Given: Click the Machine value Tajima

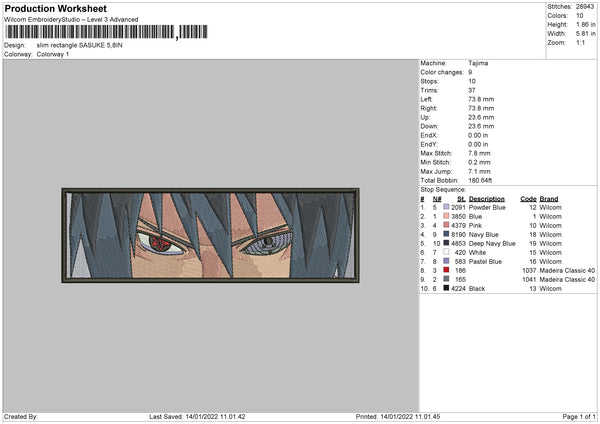Looking at the screenshot, I should (x=478, y=63).
